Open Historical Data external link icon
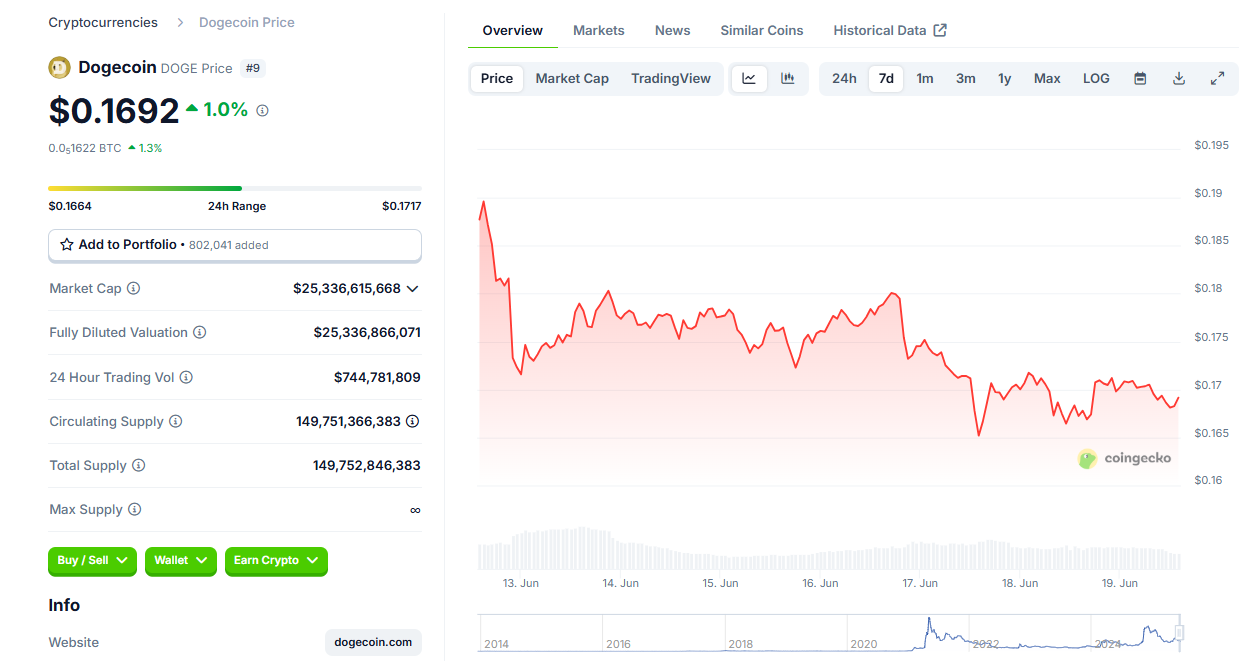1244x661 pixels. [x=940, y=30]
